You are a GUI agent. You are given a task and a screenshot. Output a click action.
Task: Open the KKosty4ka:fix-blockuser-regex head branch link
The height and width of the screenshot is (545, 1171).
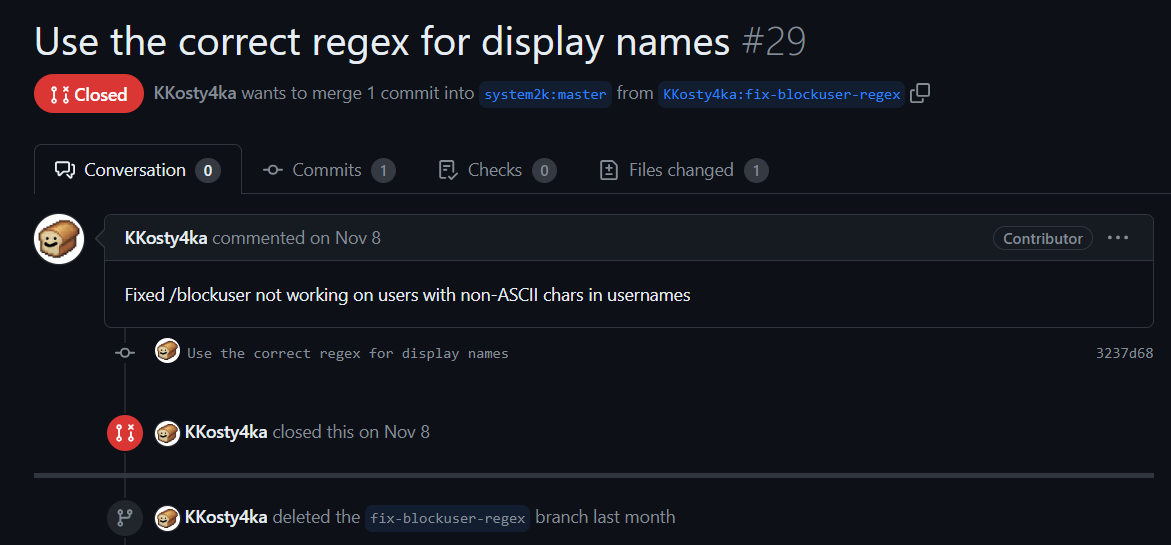(782, 95)
